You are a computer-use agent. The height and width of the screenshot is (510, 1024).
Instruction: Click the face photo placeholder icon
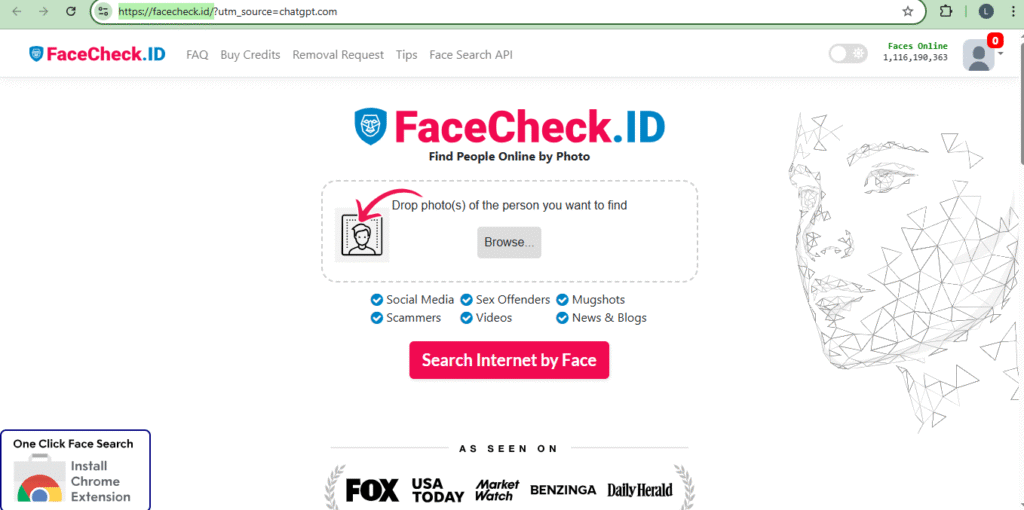(362, 235)
